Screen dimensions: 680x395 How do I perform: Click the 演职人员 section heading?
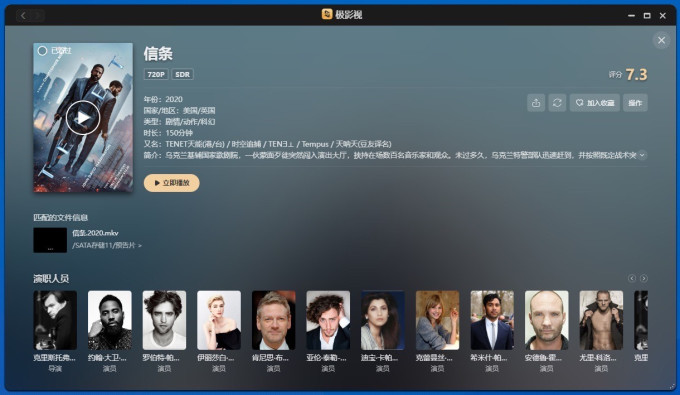click(51, 278)
